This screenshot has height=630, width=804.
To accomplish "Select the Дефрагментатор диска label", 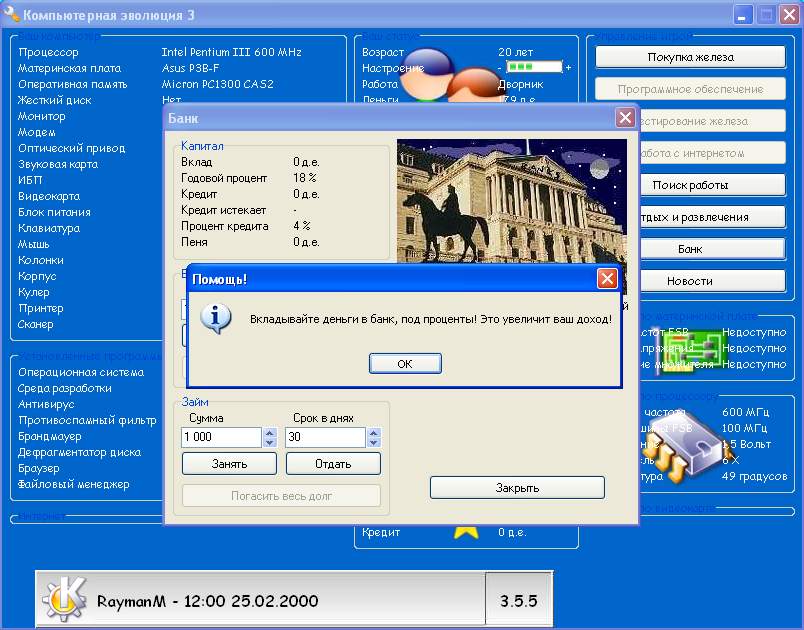I will pos(79,453).
